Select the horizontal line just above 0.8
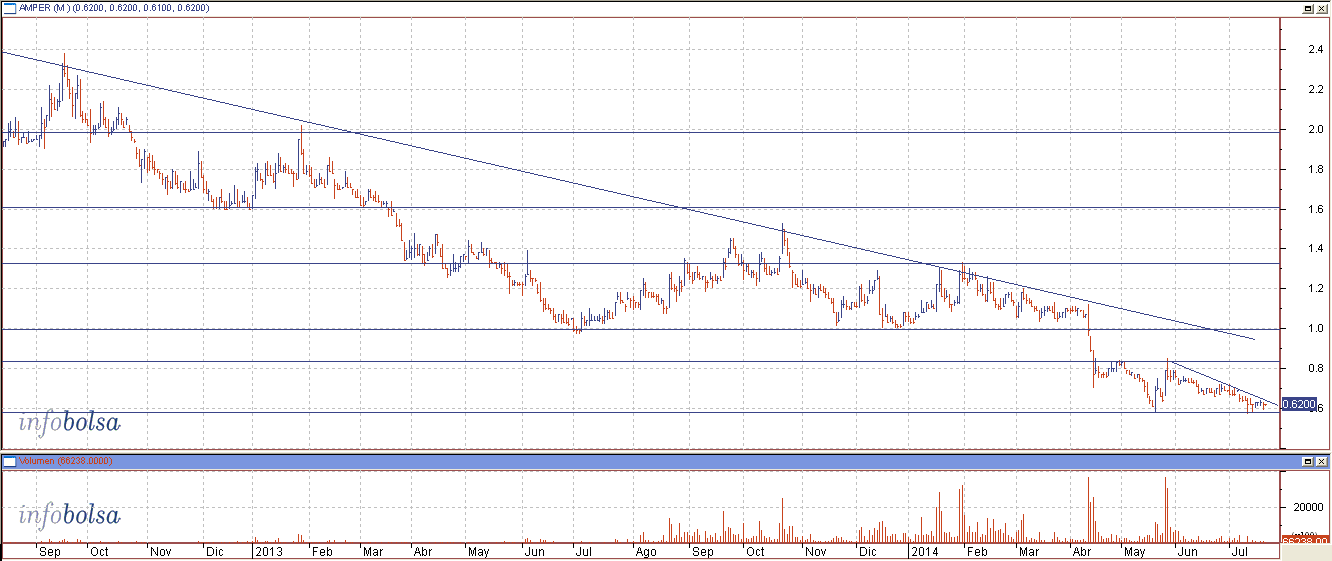The width and height of the screenshot is (1332, 561). coord(640,361)
